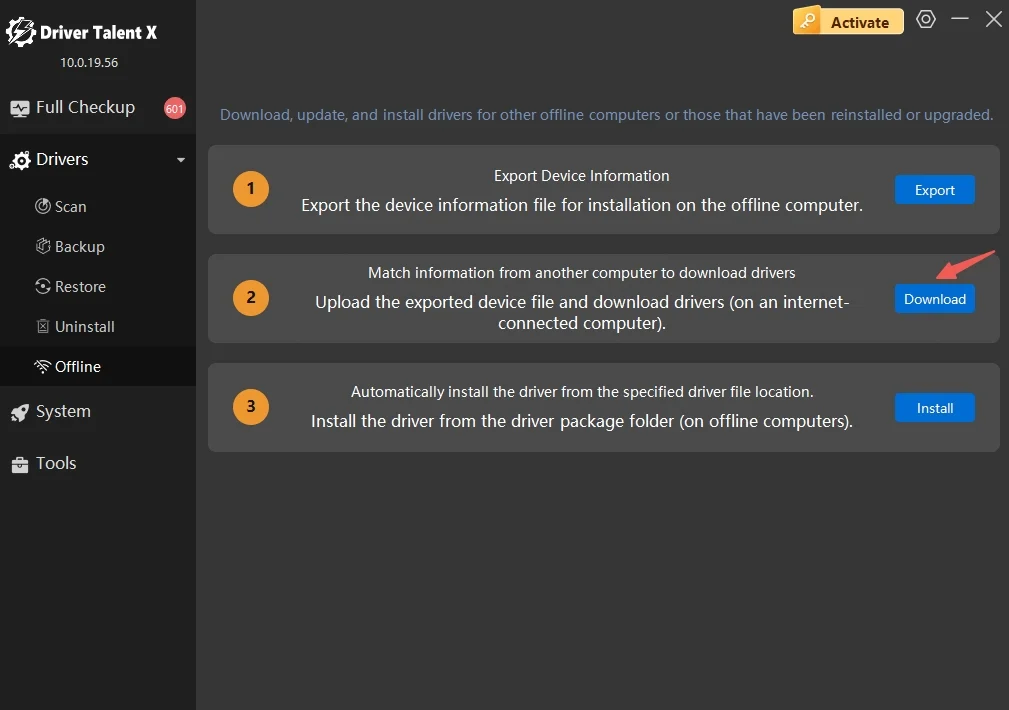Click the Scan icon in sidebar

(x=42, y=206)
